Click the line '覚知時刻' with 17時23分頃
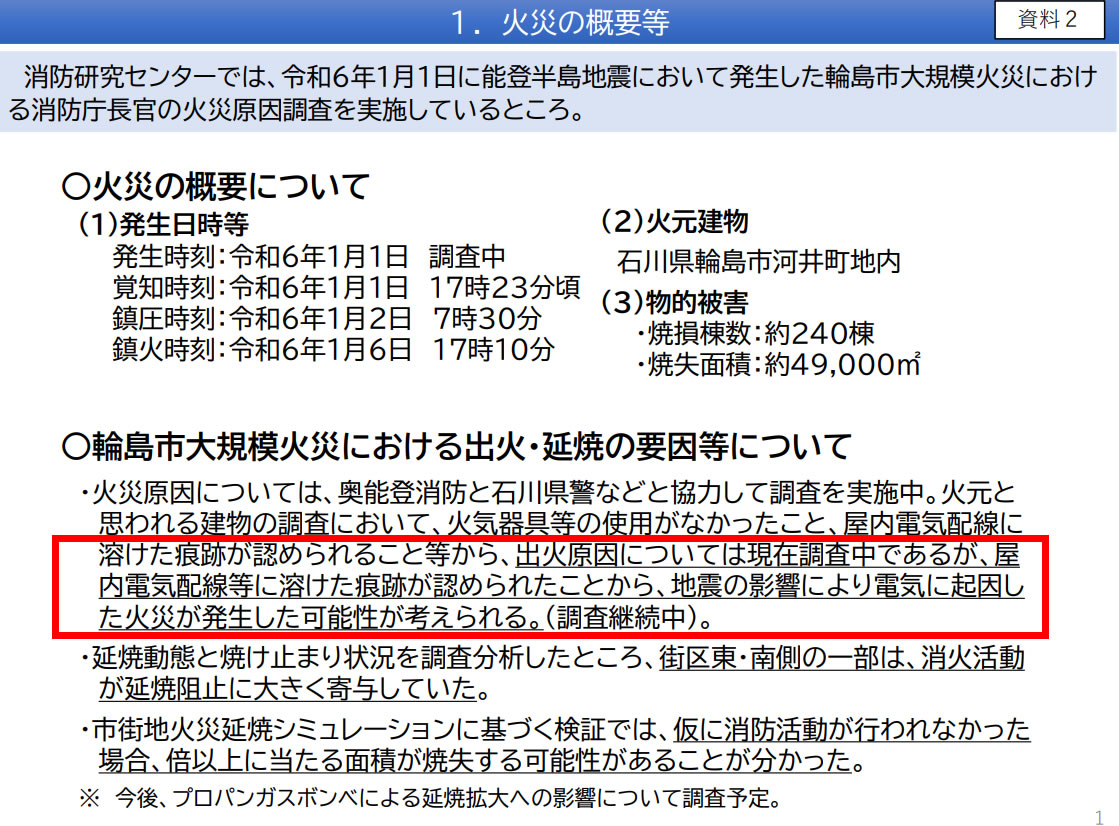The image size is (1119, 826). (x=346, y=287)
